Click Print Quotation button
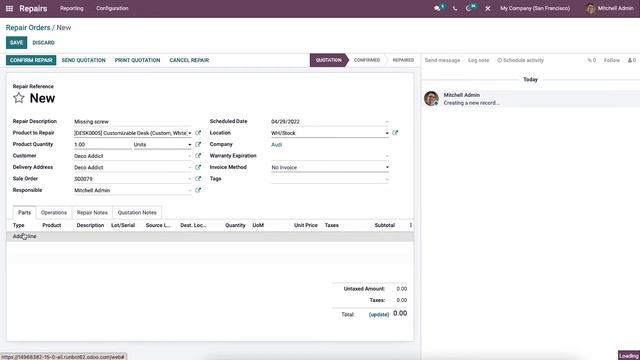The width and height of the screenshot is (640, 360). (138, 60)
